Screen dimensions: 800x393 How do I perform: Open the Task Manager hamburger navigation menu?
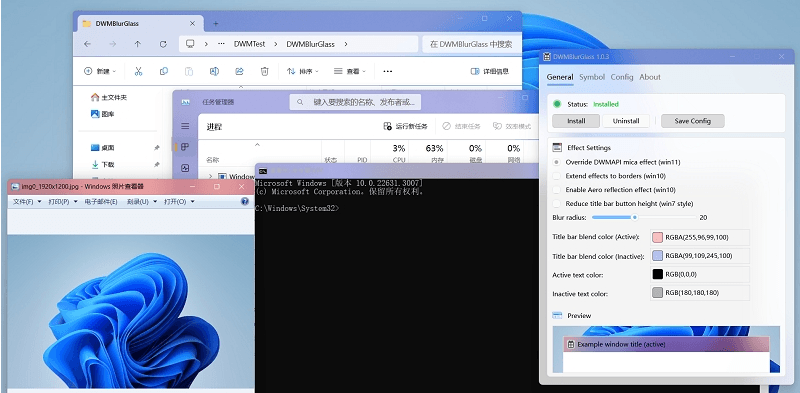pos(185,126)
